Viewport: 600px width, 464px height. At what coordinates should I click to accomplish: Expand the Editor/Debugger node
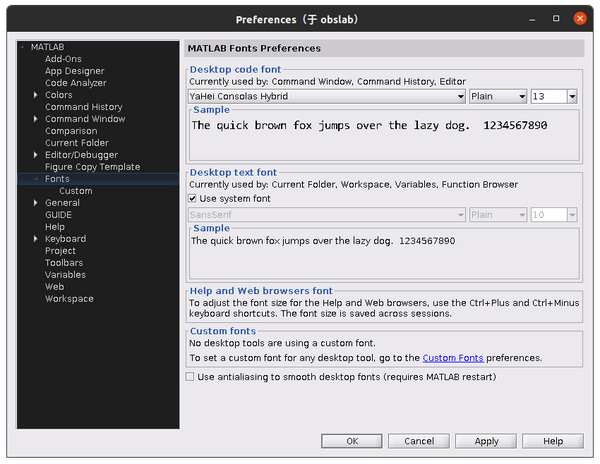pos(36,155)
